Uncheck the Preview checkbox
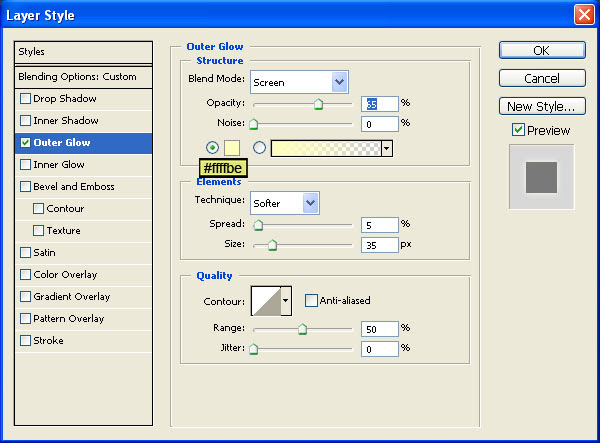Screen dimensions: 600x443 click(x=518, y=130)
